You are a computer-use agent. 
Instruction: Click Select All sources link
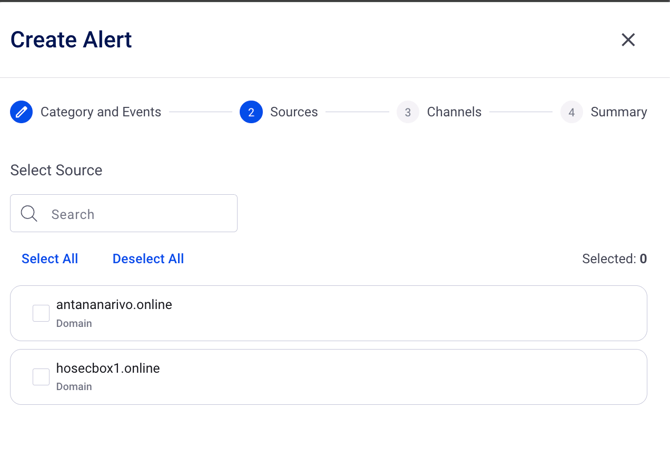[50, 259]
